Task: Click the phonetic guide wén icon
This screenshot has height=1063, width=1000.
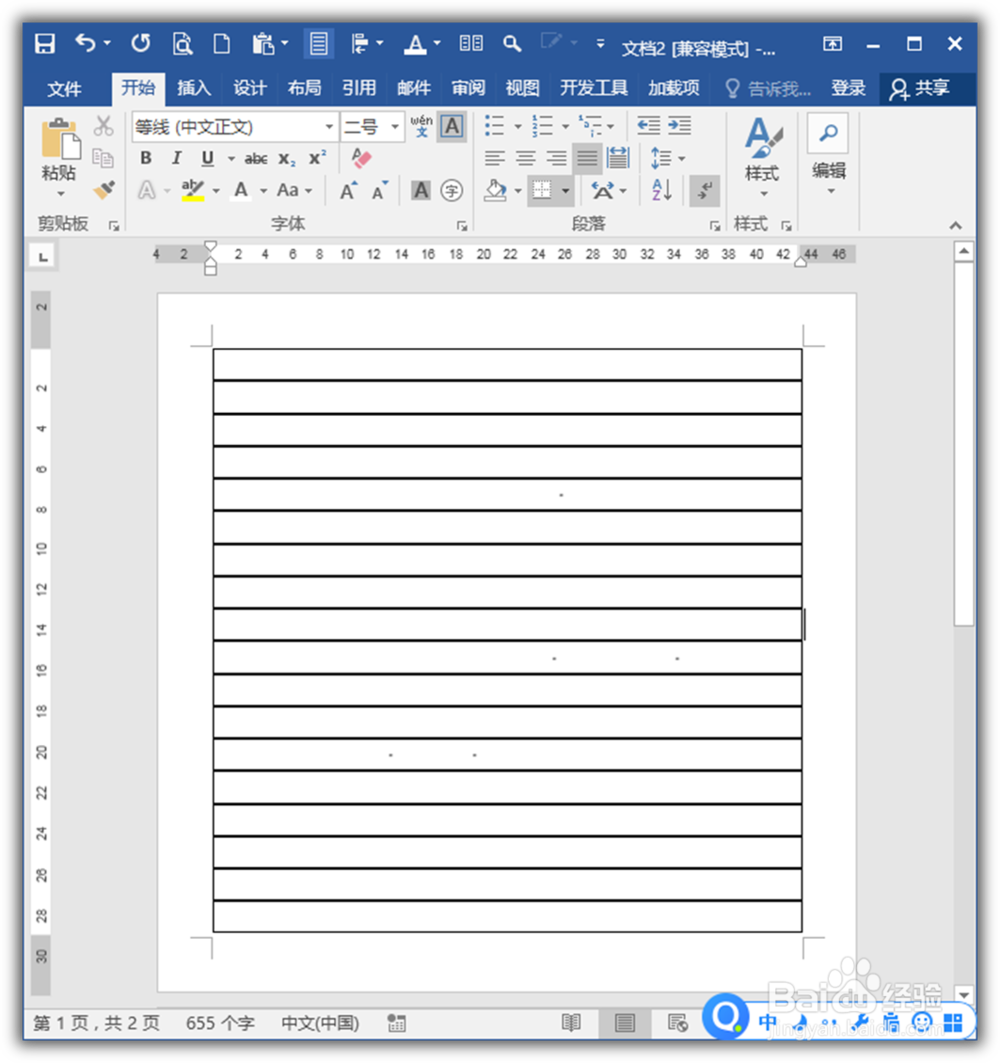Action: pyautogui.click(x=421, y=126)
